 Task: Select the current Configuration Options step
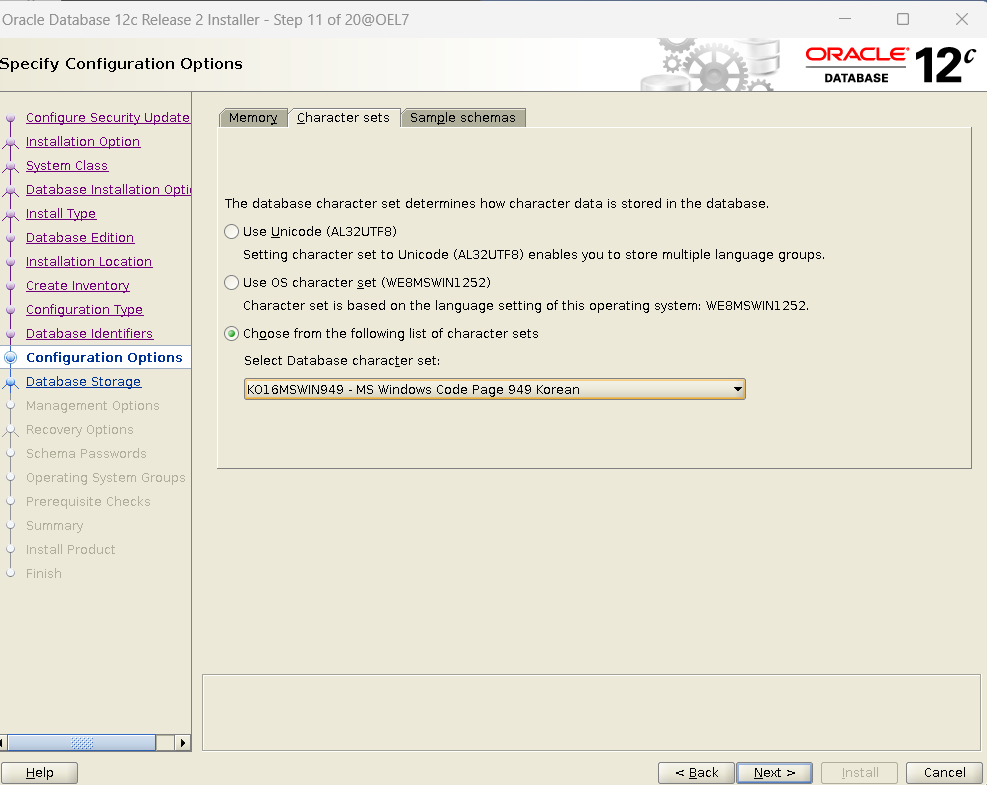click(104, 358)
